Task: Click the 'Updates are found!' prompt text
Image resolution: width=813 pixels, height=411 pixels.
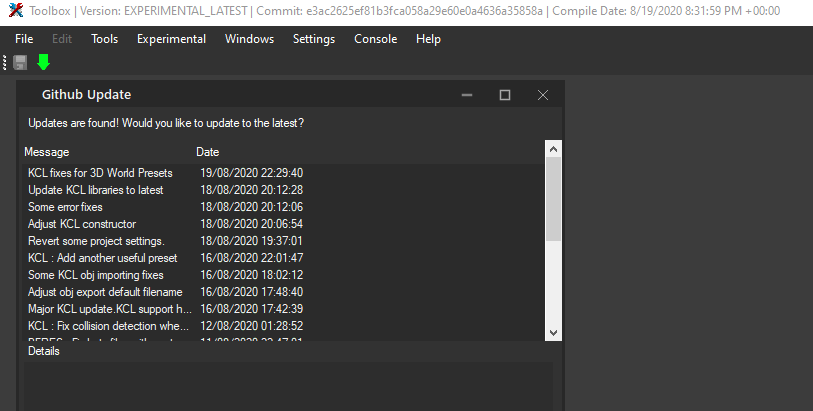Action: coord(166,123)
